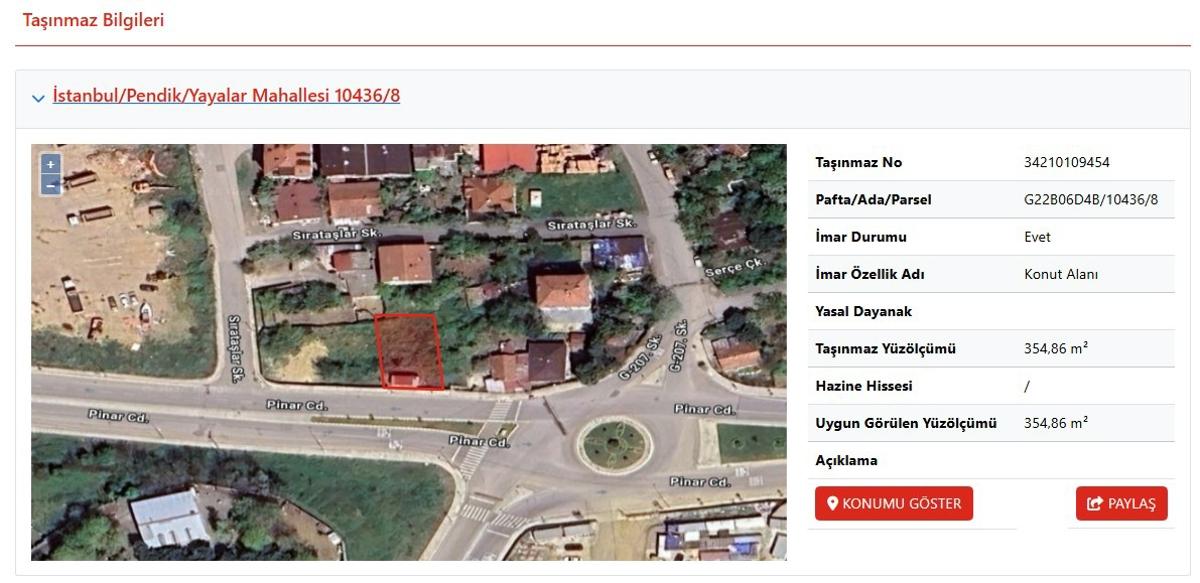Click the İmar Durumu value Evet

(x=1037, y=237)
